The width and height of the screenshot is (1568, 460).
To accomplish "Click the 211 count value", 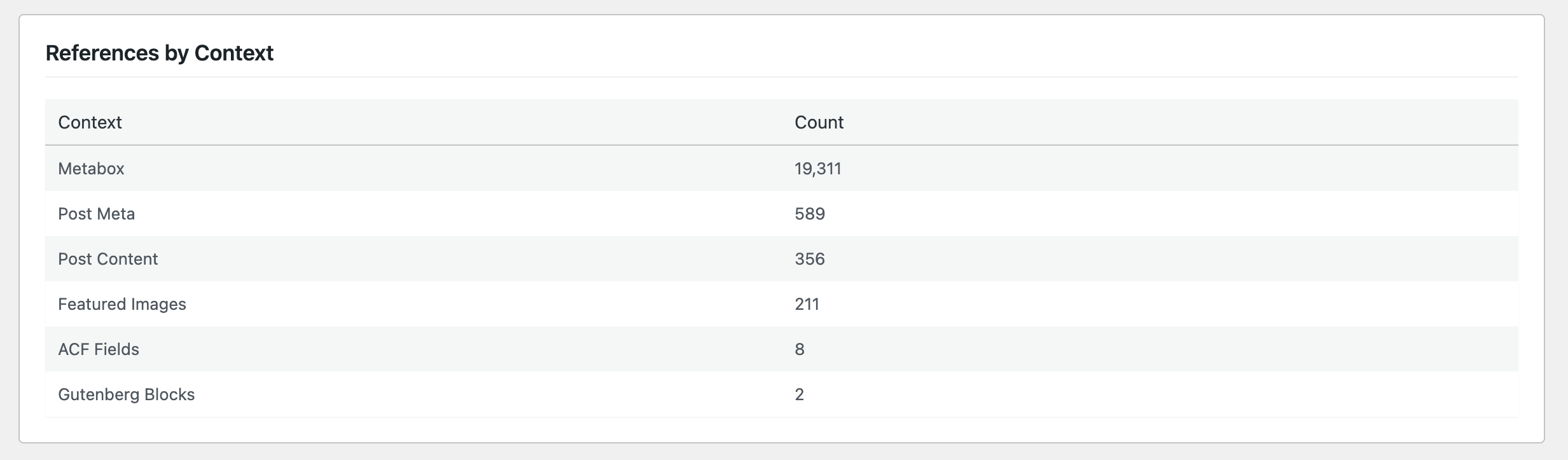I will point(807,304).
